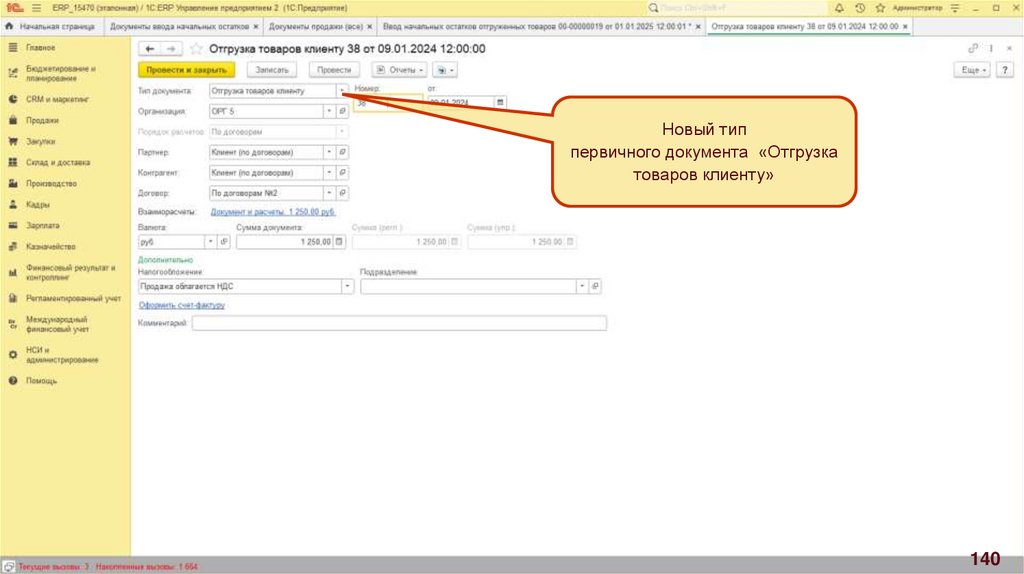Open the Документ и расчеты link

(x=273, y=212)
